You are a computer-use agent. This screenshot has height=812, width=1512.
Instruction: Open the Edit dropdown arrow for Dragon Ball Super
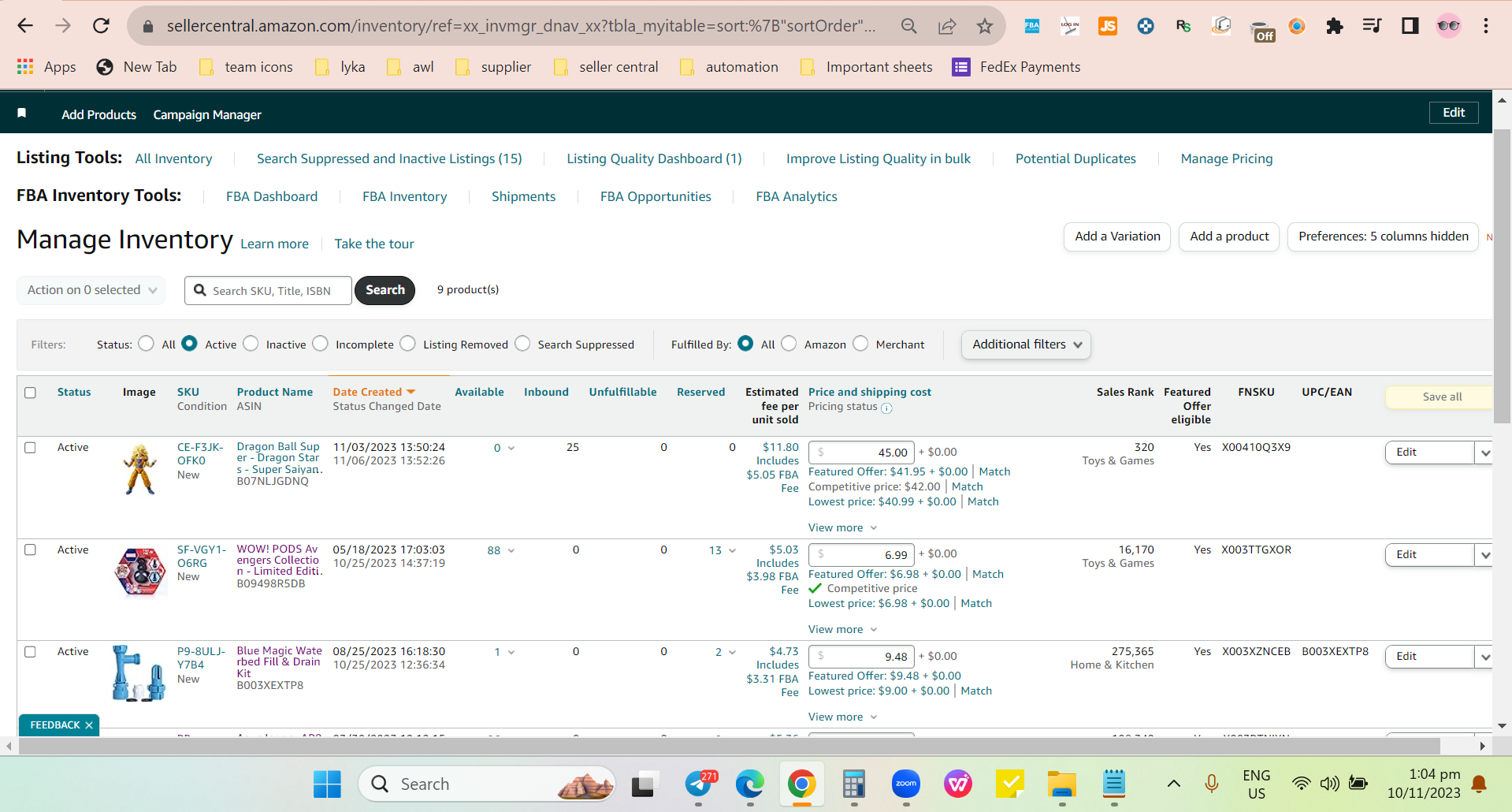tap(1484, 453)
